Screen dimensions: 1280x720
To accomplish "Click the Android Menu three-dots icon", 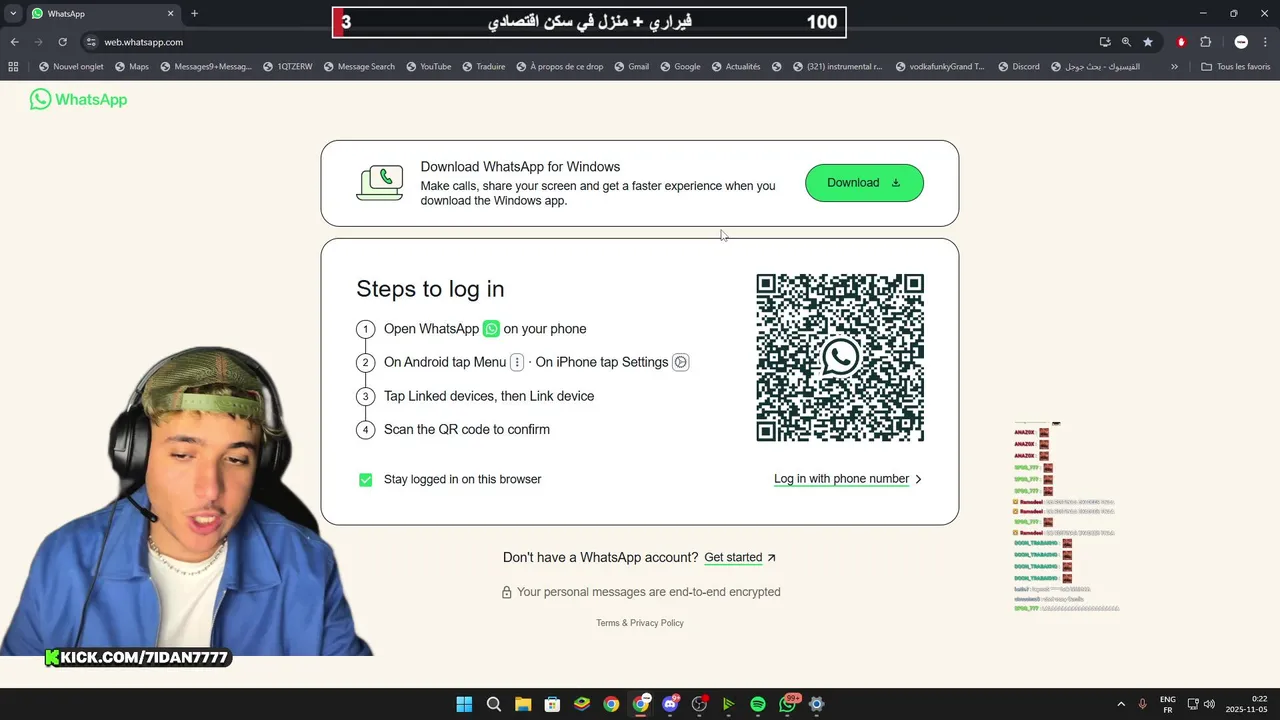I will pos(517,362).
